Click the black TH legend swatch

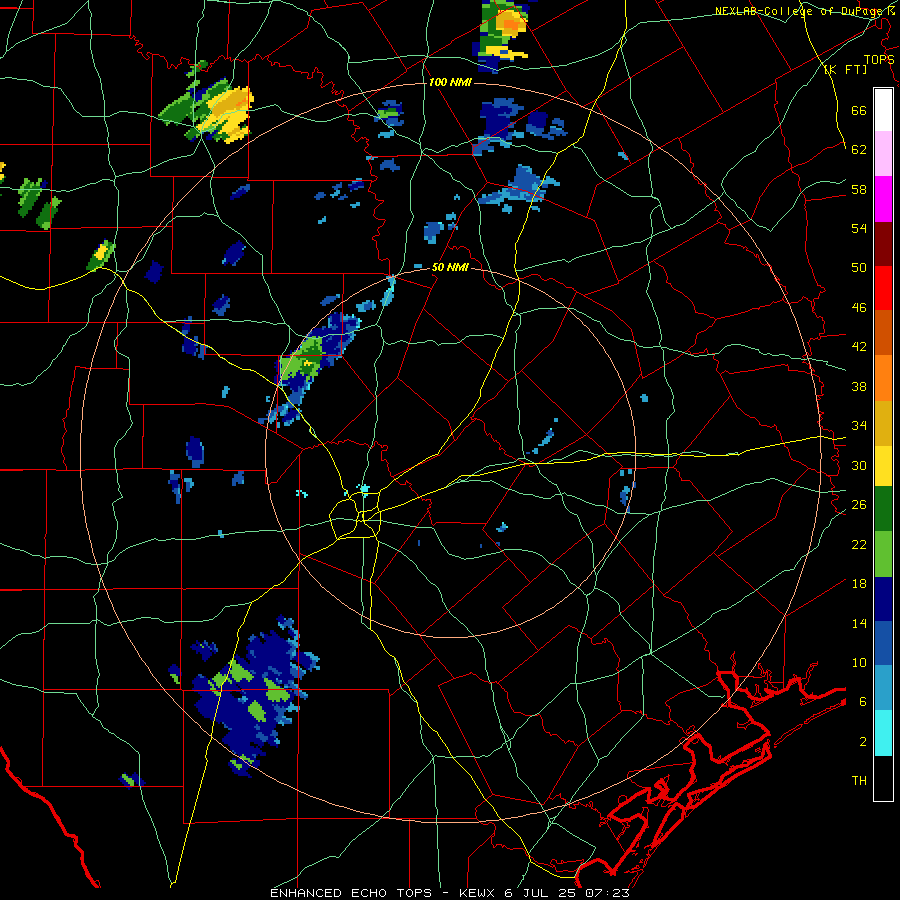(883, 778)
